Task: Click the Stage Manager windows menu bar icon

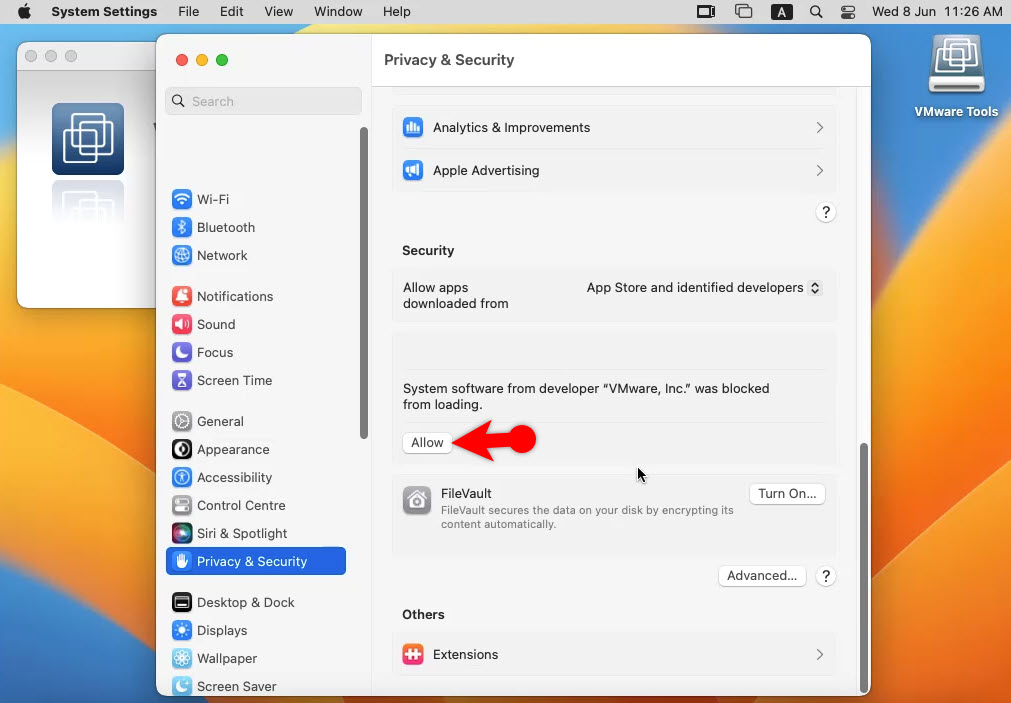Action: pyautogui.click(x=743, y=12)
